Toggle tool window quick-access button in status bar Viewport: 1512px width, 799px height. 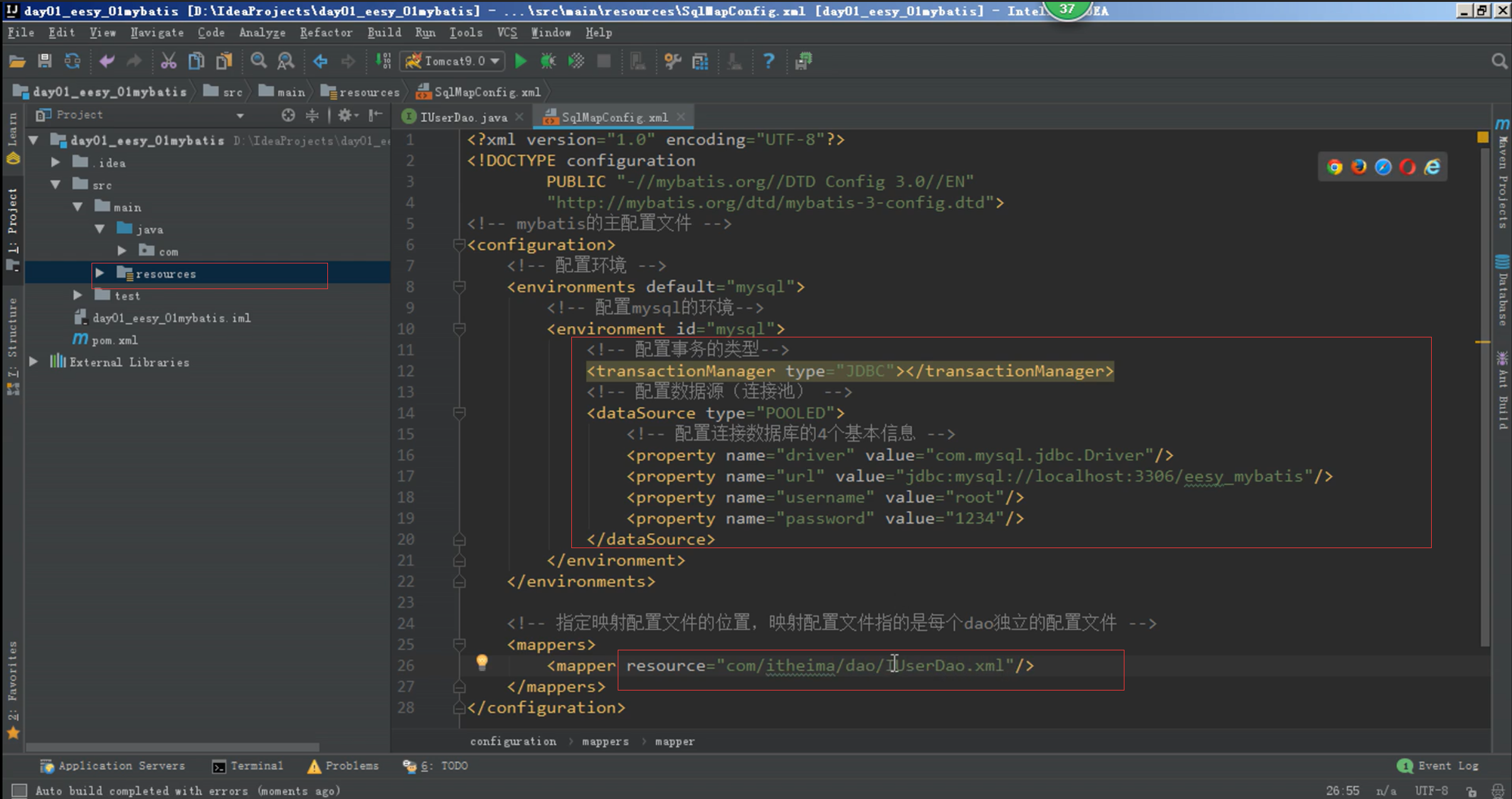pyautogui.click(x=19, y=790)
